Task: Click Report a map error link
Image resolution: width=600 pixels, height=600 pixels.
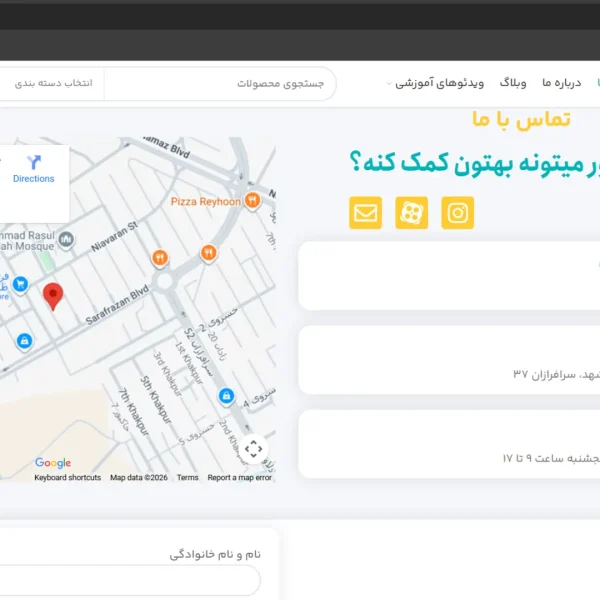Action: (x=240, y=478)
